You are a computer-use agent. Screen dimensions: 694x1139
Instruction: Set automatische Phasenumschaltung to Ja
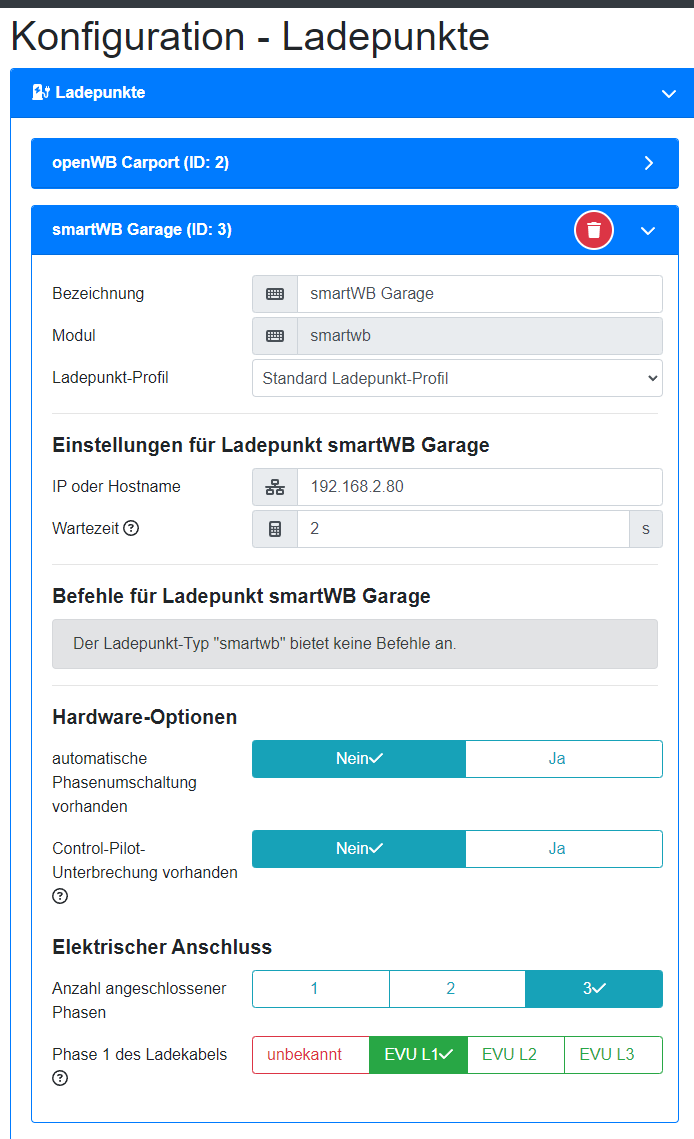564,758
